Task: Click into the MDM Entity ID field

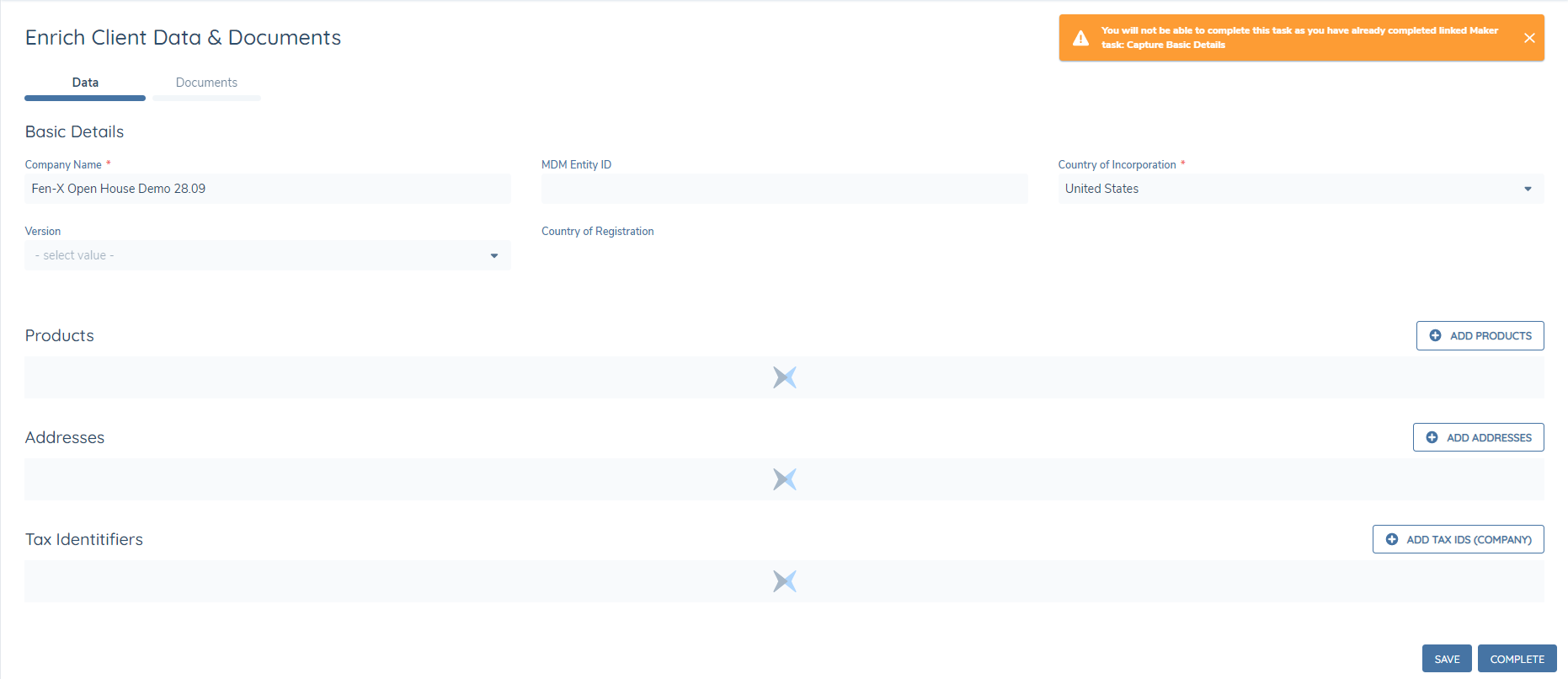Action: click(783, 189)
